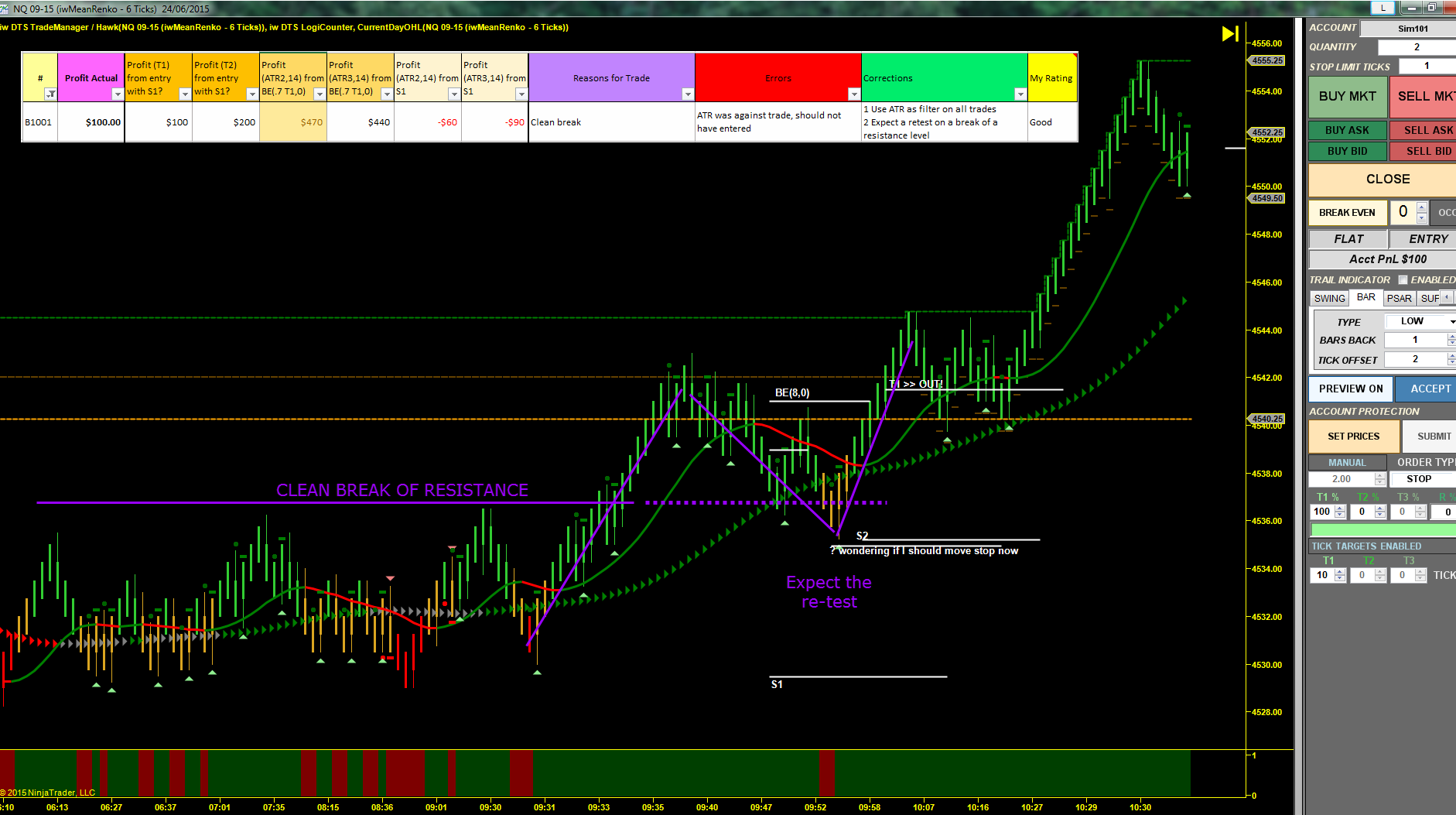Viewport: 1456px width, 815px height.
Task: Open Profit (ATR2,14) from S1 filter dropdown
Action: [454, 94]
